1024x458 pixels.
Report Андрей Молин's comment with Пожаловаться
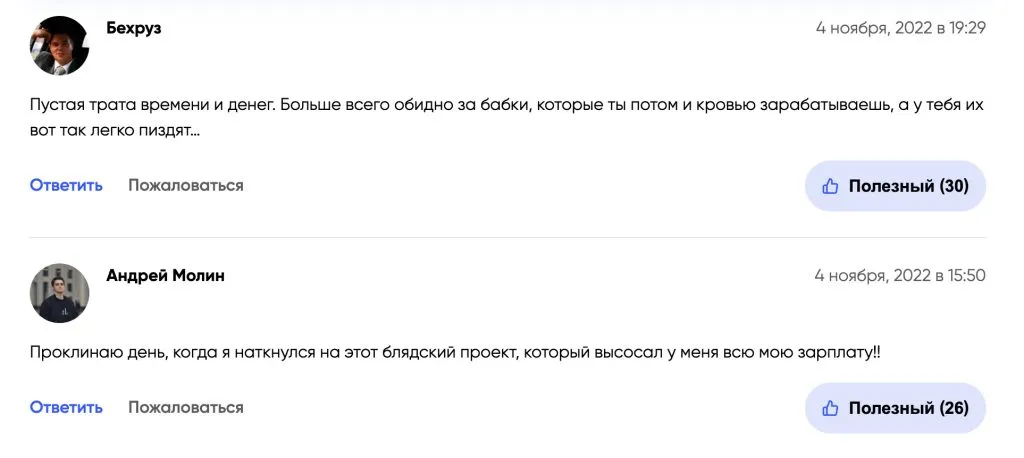[x=185, y=408]
